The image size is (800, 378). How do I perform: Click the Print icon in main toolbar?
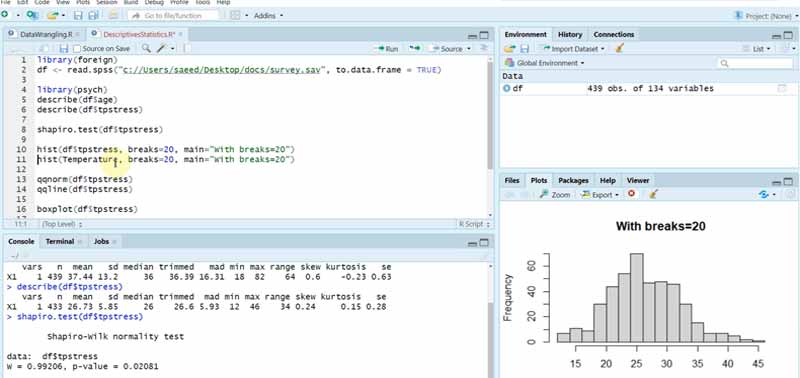pos(112,16)
